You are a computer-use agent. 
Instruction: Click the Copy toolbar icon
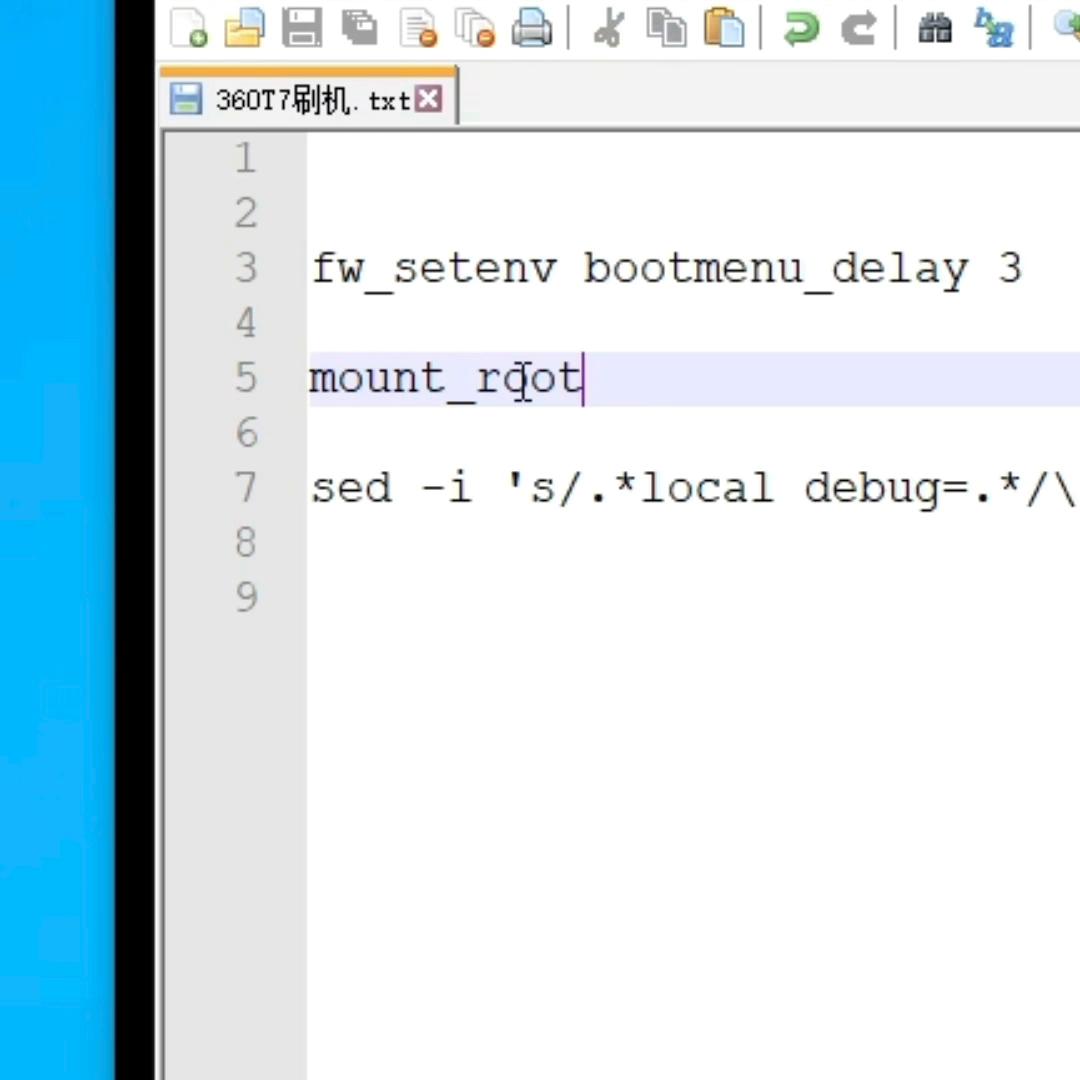coord(666,28)
